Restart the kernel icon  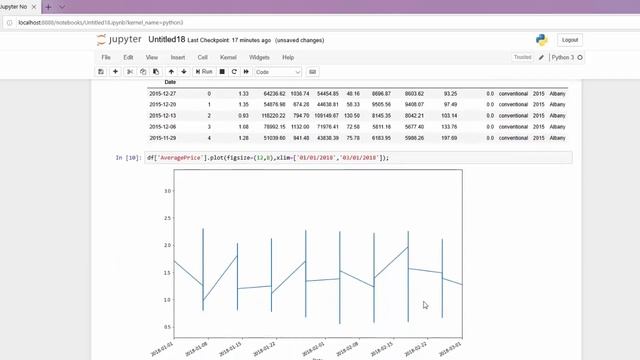coord(234,72)
